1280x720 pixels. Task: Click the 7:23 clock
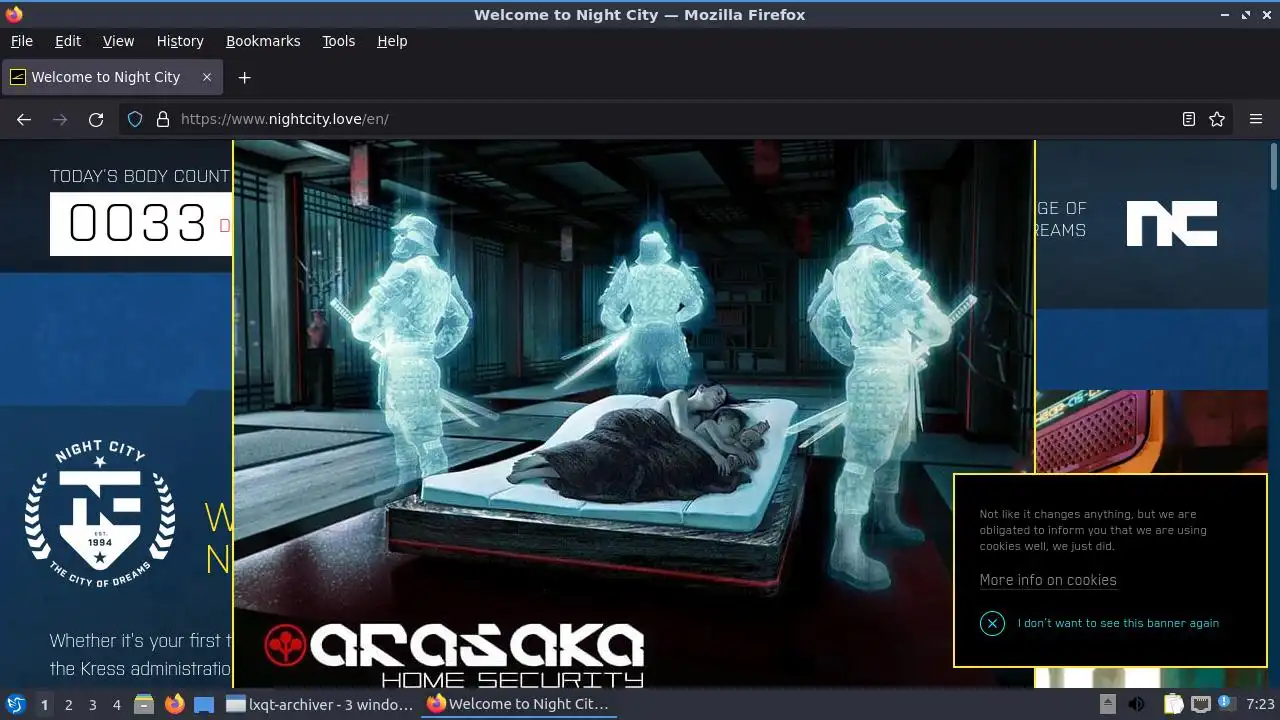pos(1260,704)
